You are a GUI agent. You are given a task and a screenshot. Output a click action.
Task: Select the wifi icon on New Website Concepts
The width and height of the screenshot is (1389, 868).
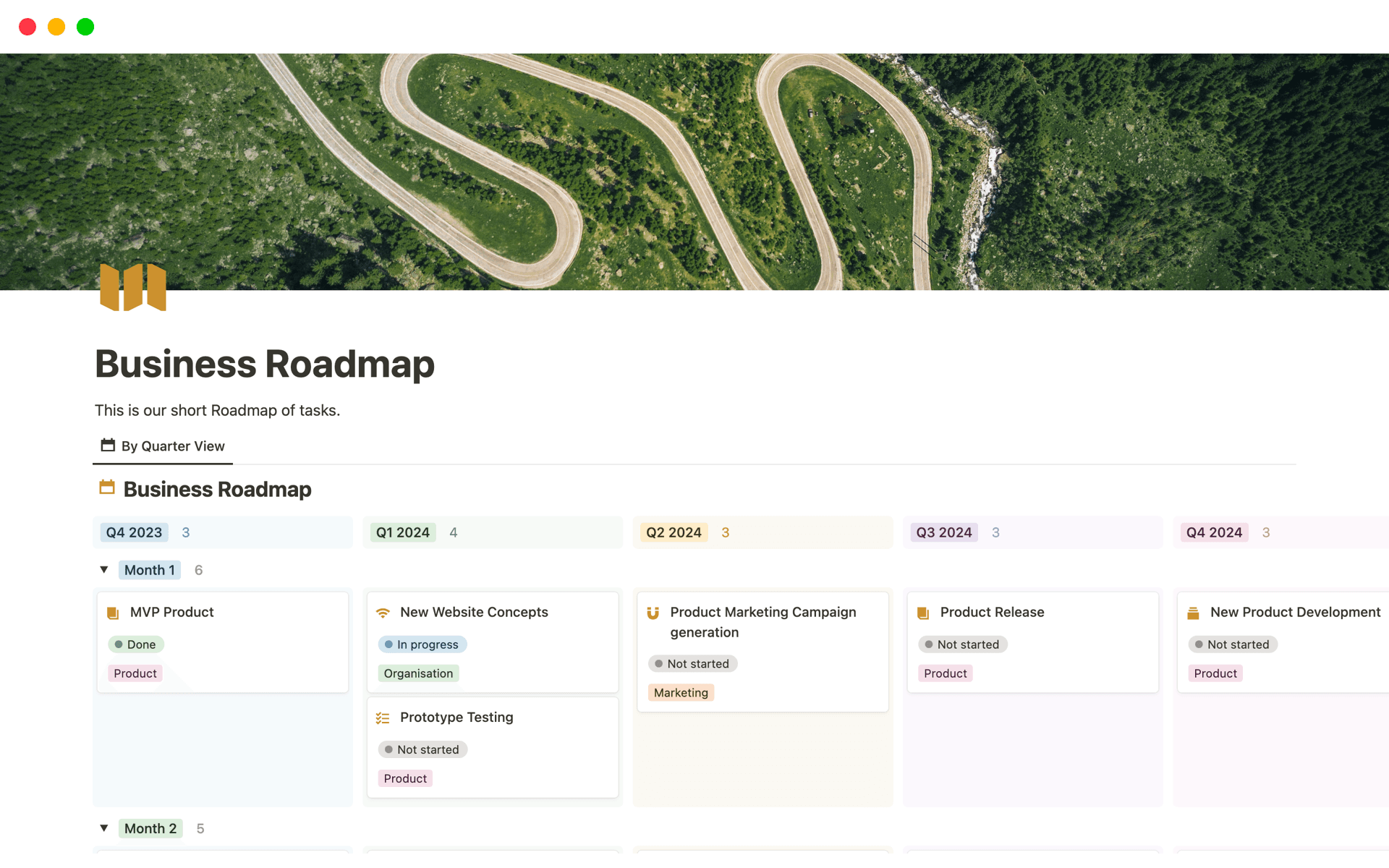383,612
